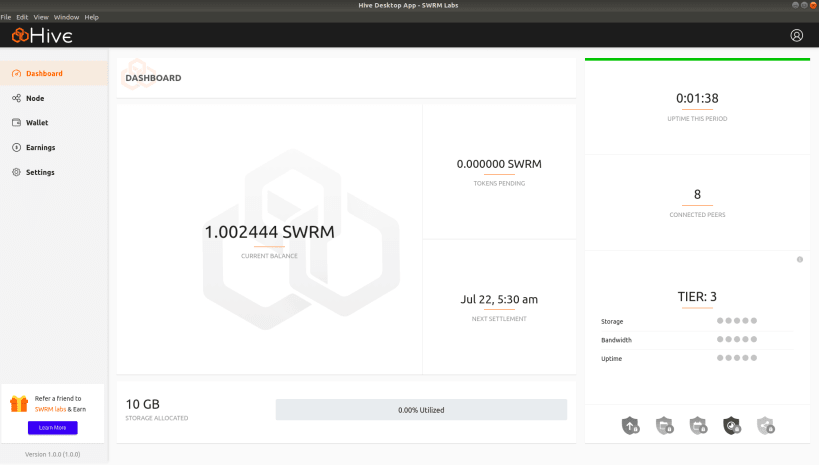The image size is (819, 465).
Task: Click the Version 1.0.0 (1.0.0) text
Action: (53, 455)
